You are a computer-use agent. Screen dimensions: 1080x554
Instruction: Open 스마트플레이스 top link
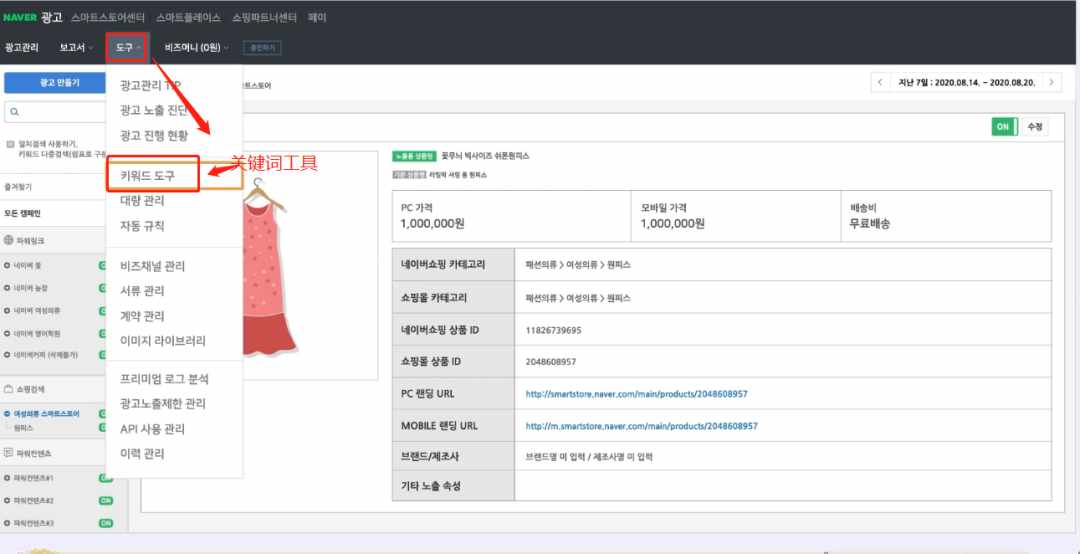point(189,17)
